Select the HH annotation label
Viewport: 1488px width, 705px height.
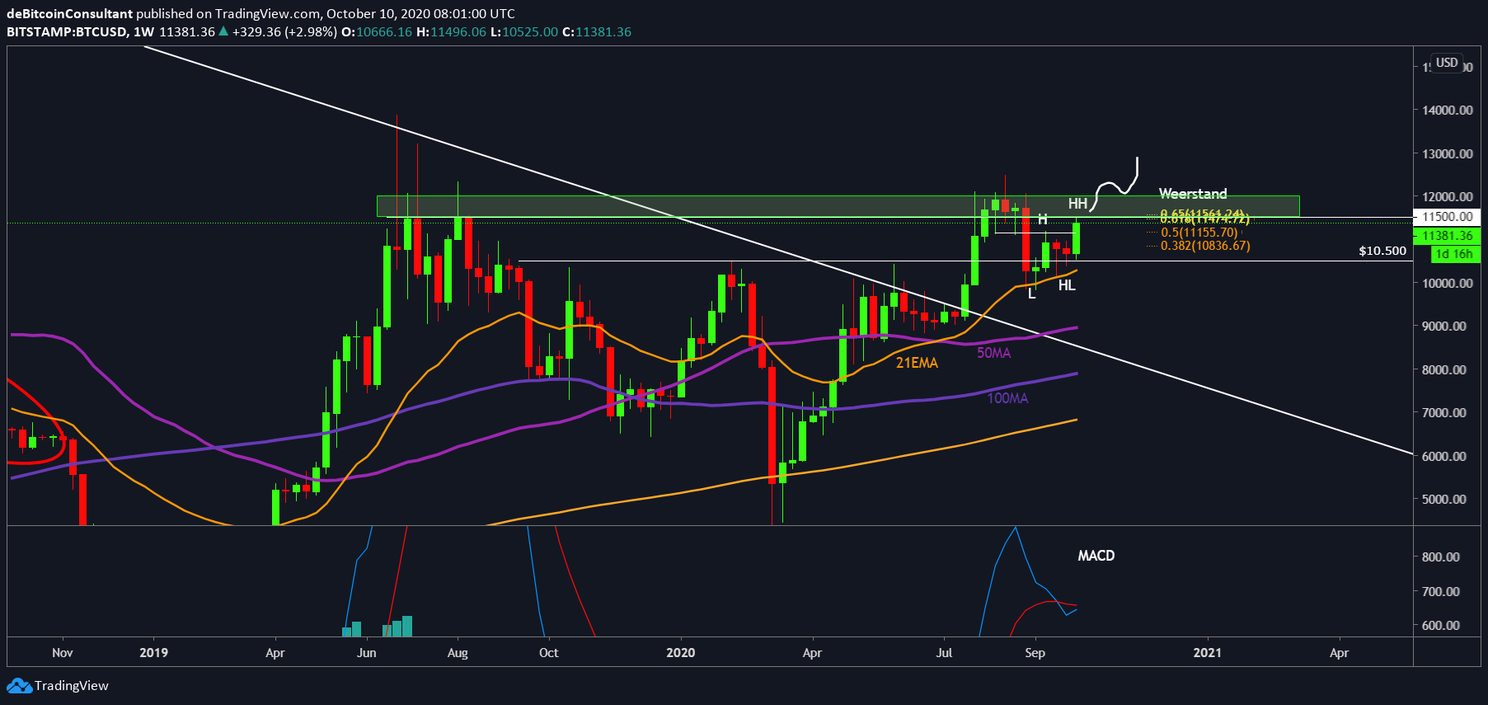click(x=1077, y=204)
